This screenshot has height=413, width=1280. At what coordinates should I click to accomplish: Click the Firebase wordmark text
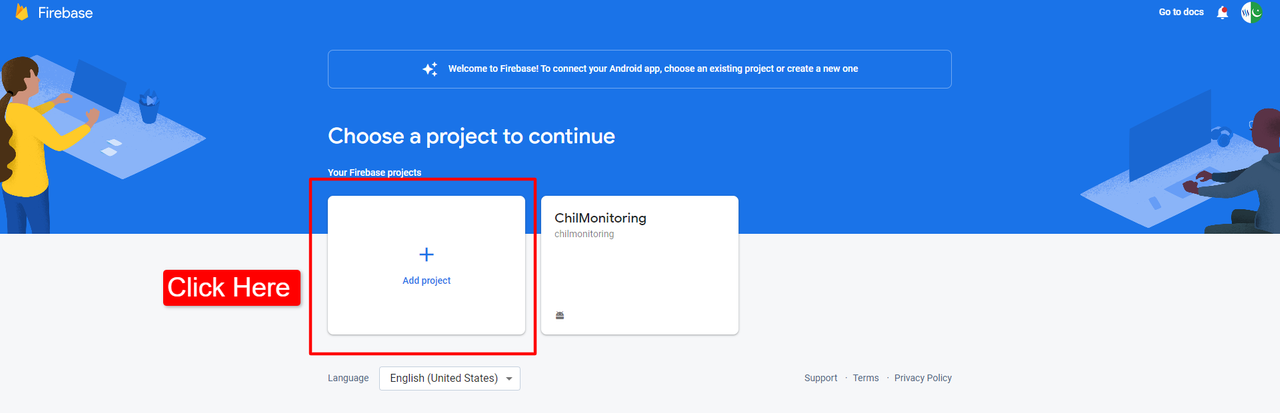(x=65, y=13)
